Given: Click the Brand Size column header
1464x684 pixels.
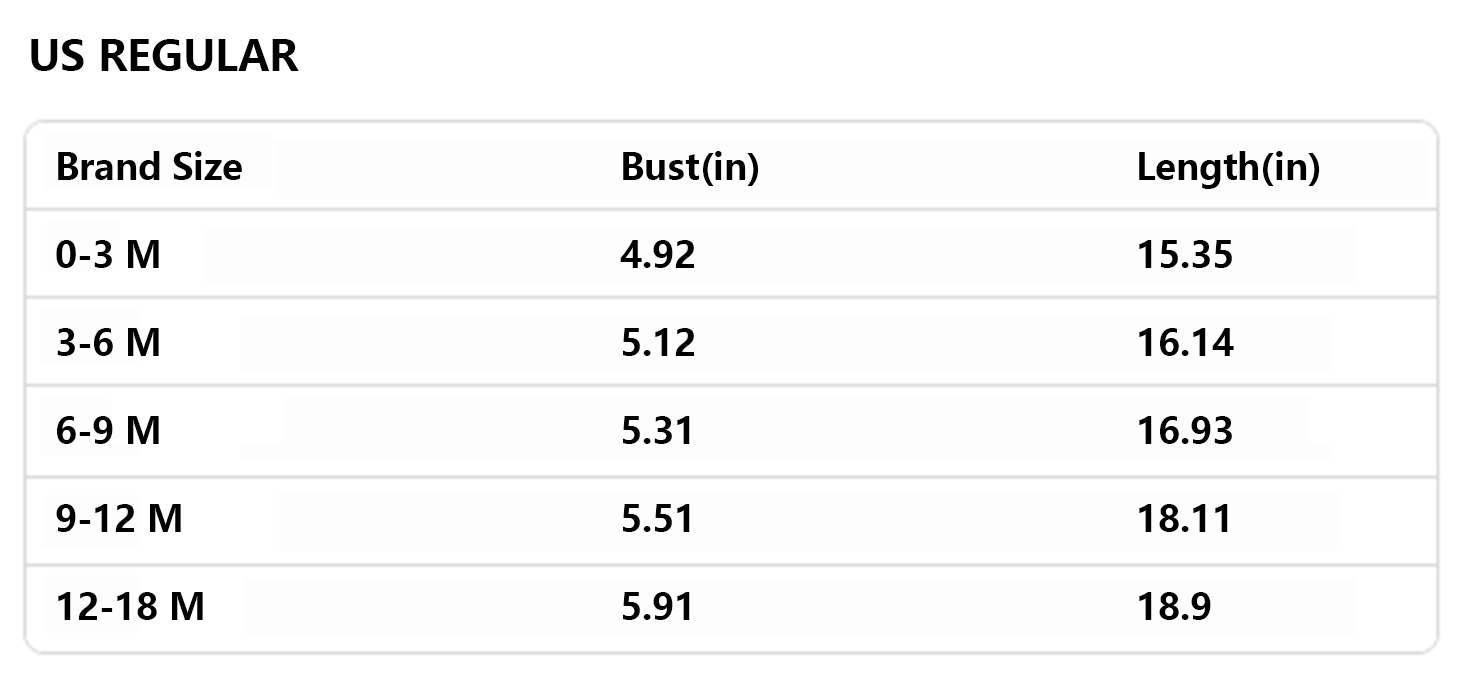Looking at the screenshot, I should tap(149, 167).
